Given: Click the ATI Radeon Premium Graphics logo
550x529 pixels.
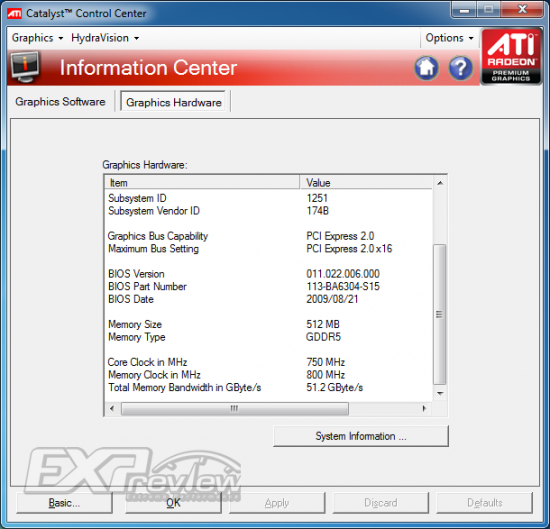Looking at the screenshot, I should point(511,57).
